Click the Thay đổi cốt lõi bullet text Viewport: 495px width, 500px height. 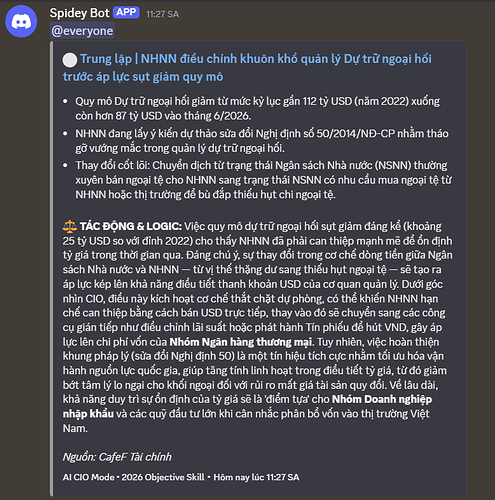[x=263, y=180]
